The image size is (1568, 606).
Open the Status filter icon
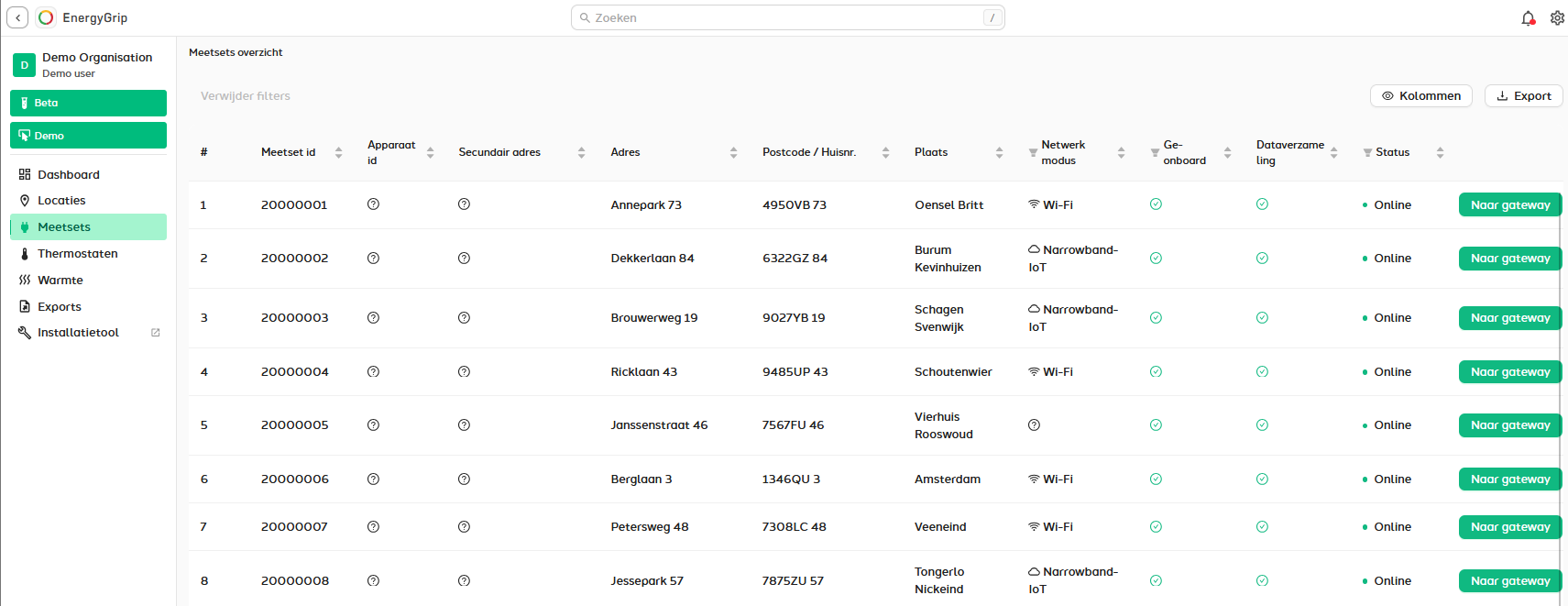[x=1367, y=153]
